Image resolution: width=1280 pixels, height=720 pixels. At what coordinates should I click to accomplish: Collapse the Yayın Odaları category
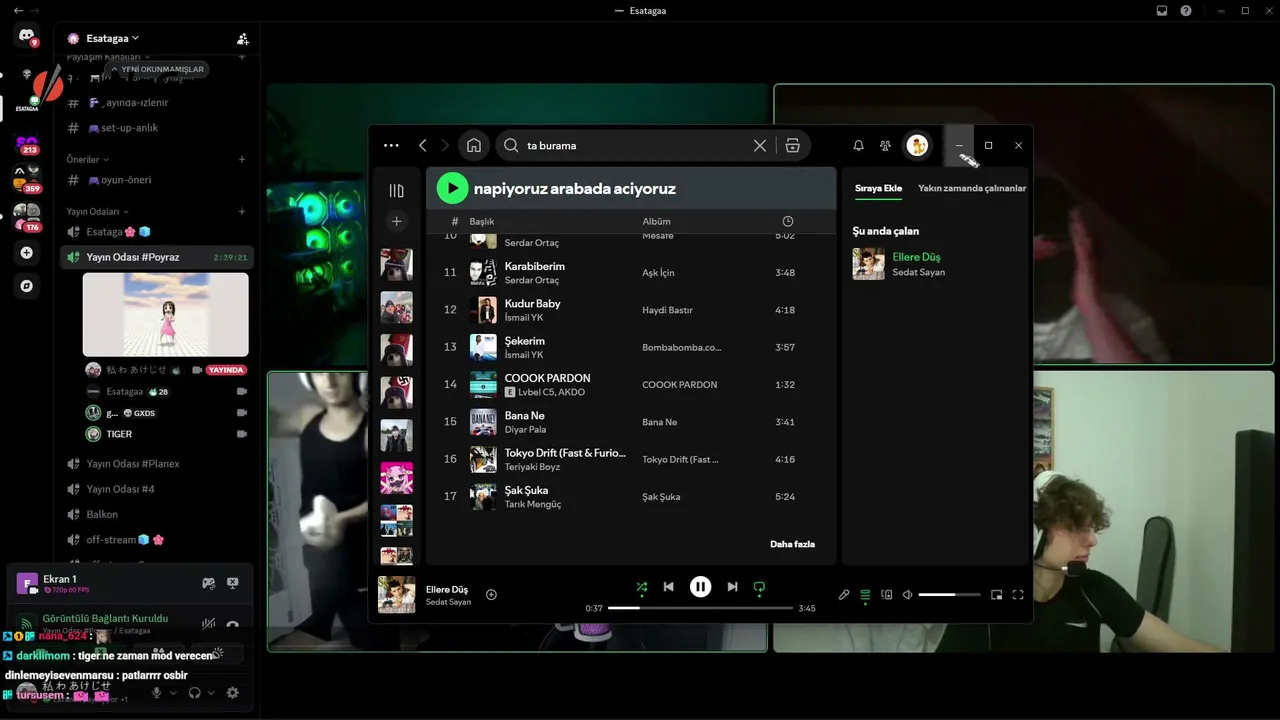point(98,212)
